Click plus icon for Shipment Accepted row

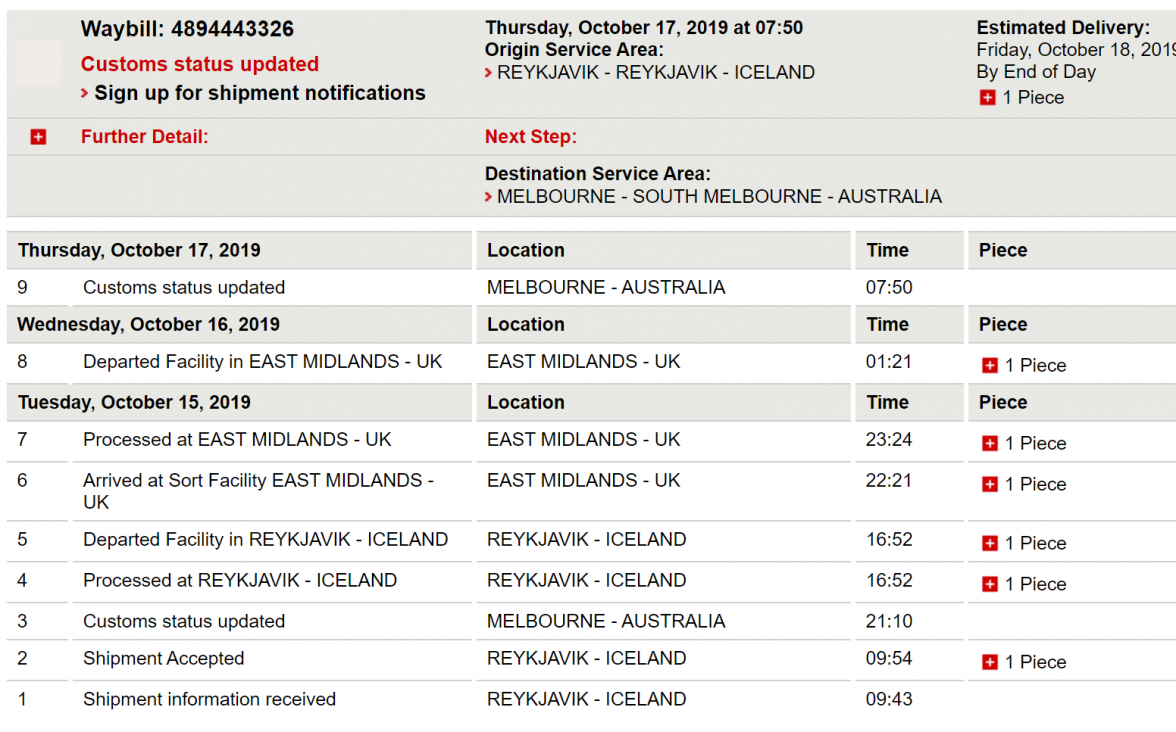[990, 663]
